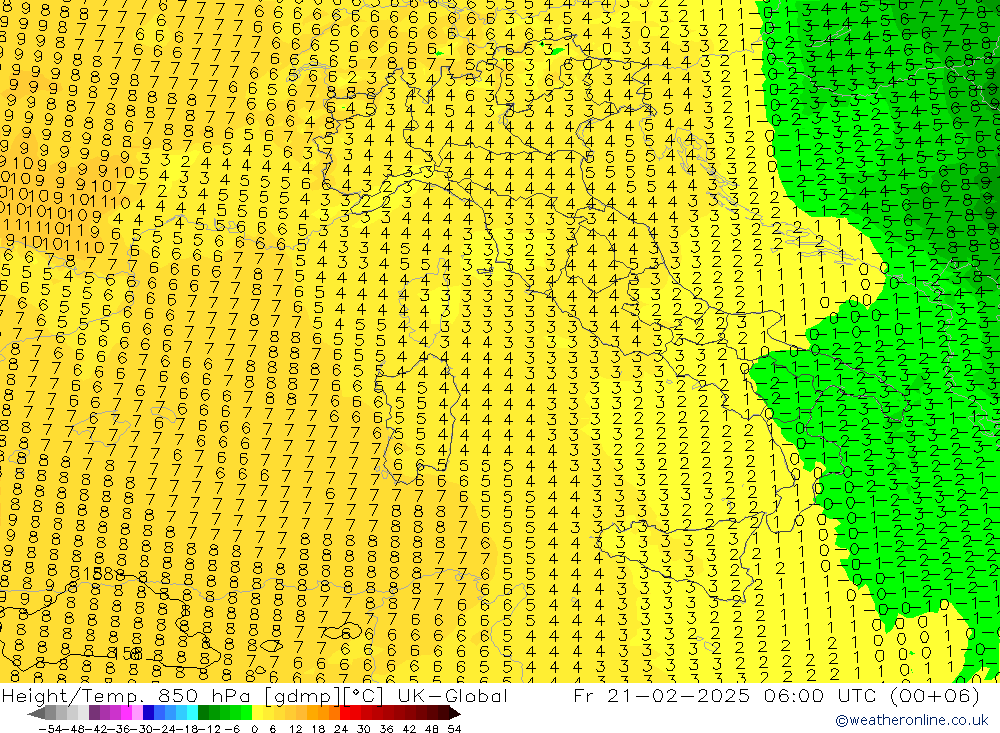
Task: Click the '42' legend scale value
Action: (409, 729)
